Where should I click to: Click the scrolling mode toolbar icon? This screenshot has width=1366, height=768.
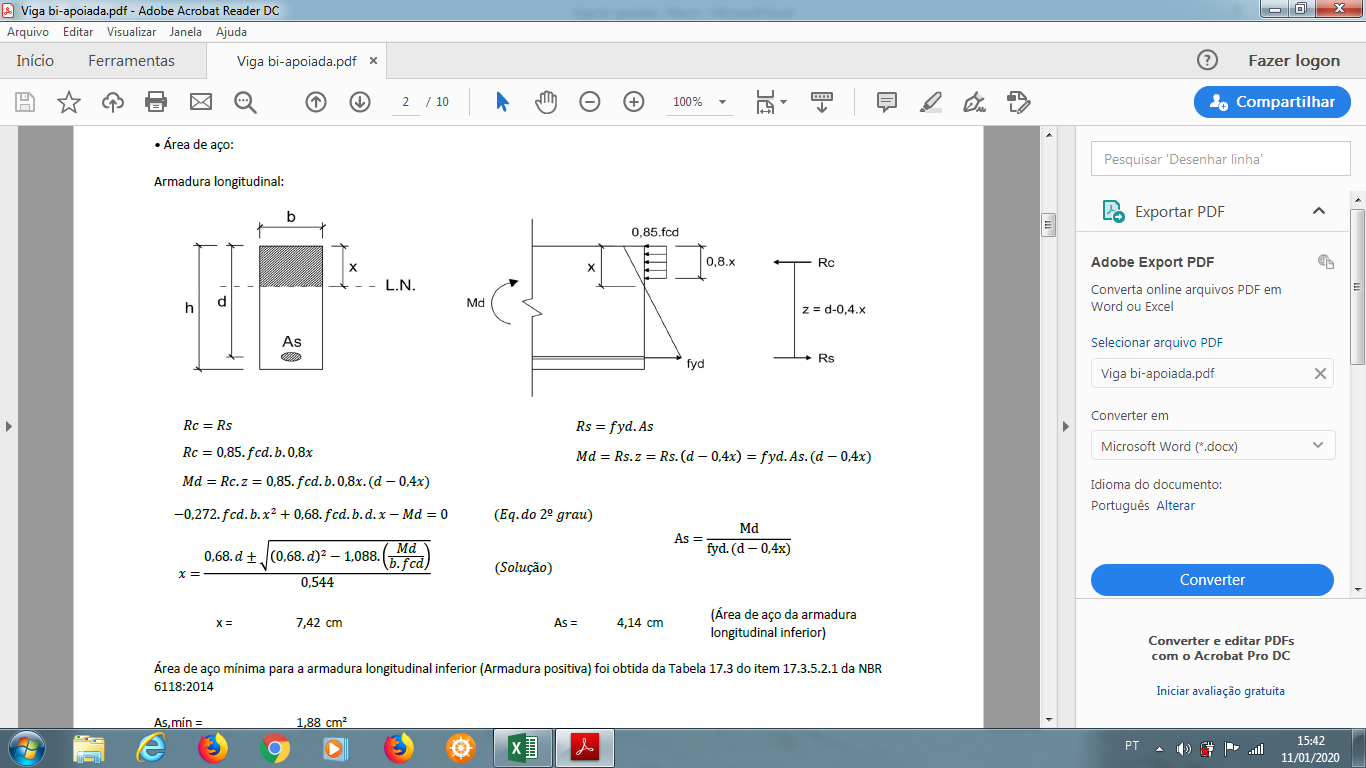tap(822, 102)
